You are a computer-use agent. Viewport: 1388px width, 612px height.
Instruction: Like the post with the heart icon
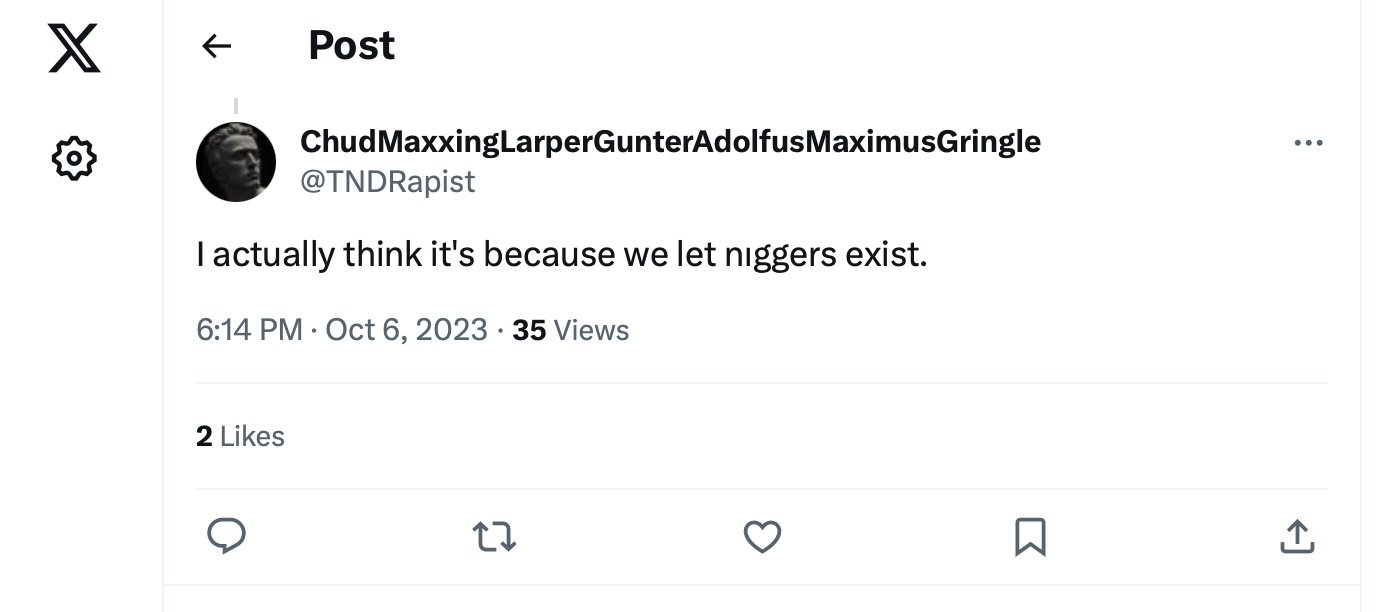(762, 537)
